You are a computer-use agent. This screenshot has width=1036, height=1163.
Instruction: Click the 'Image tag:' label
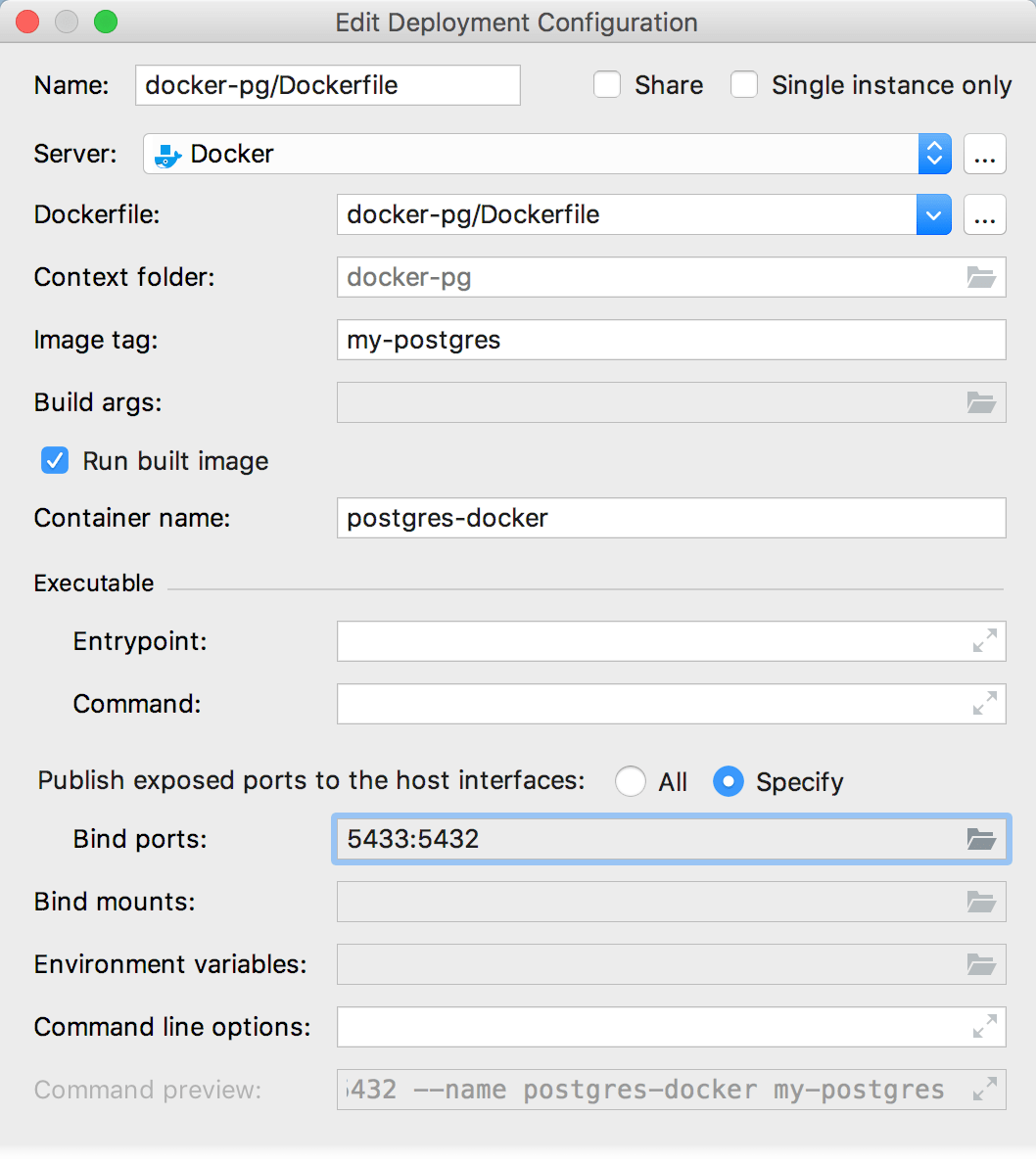tap(96, 341)
